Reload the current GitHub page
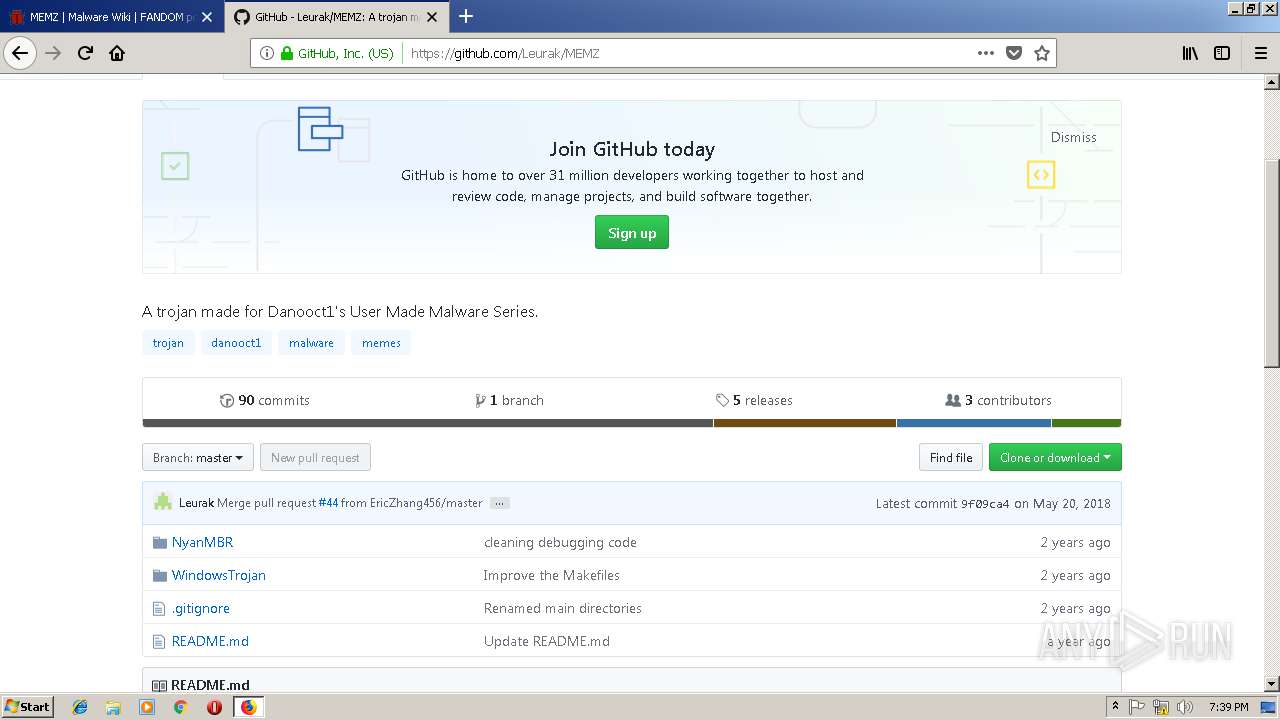This screenshot has height=720, width=1280. (x=86, y=53)
